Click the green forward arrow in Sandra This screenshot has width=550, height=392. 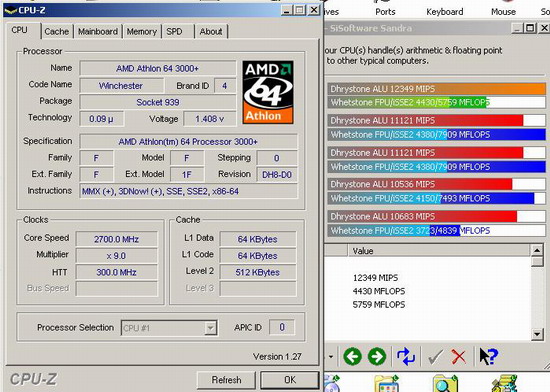377,357
